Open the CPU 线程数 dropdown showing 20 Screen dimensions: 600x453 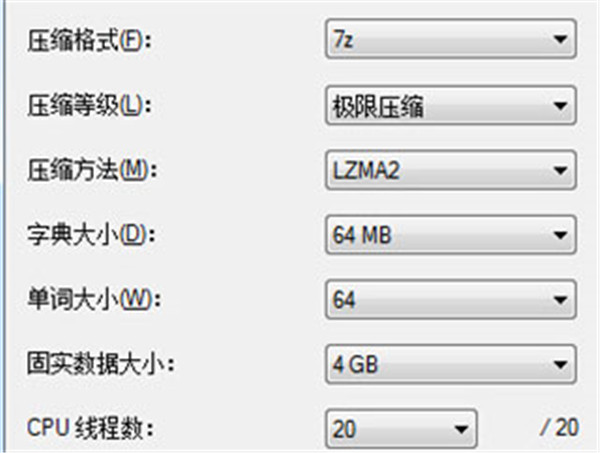(401, 429)
